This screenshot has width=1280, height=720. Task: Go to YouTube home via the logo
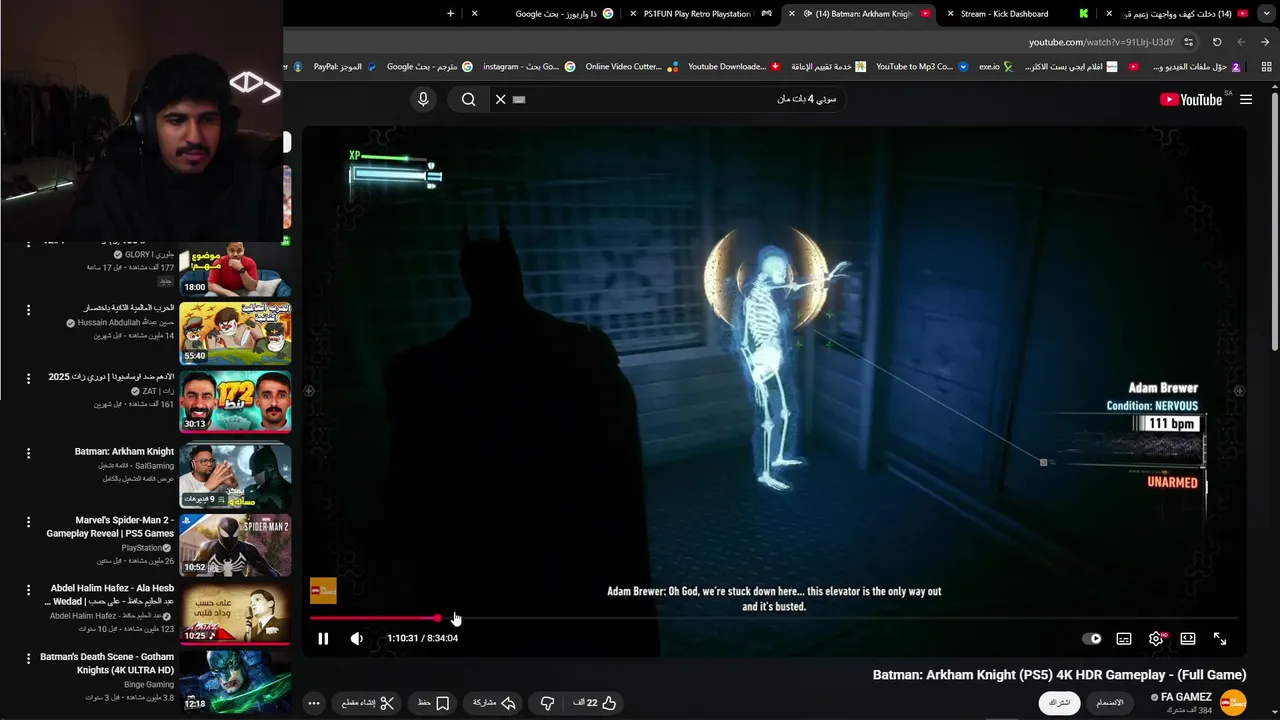(1190, 99)
